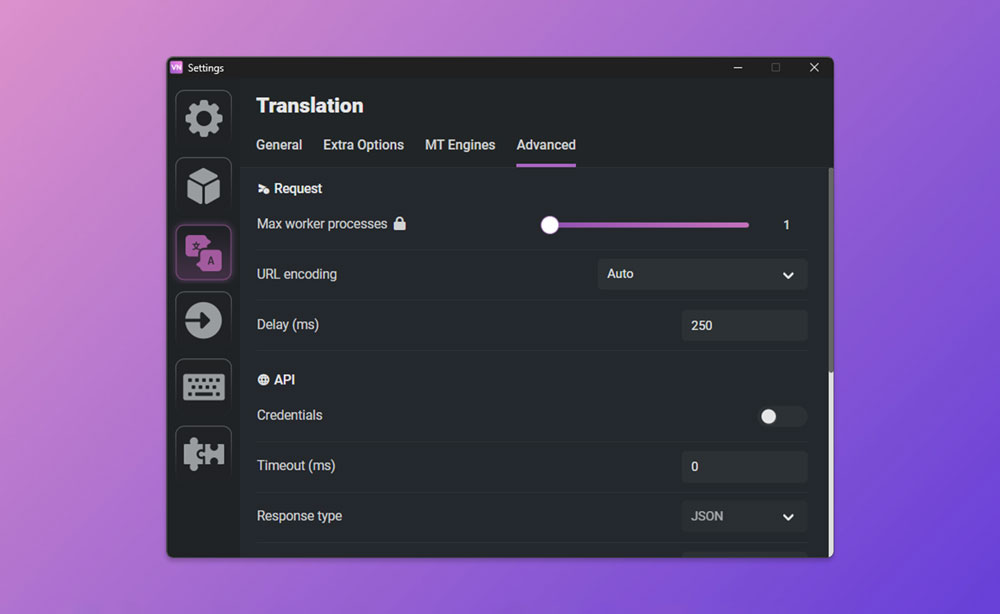Open the arrow-in-circle sidebar icon
Viewport: 1000px width, 614px height.
click(203, 320)
